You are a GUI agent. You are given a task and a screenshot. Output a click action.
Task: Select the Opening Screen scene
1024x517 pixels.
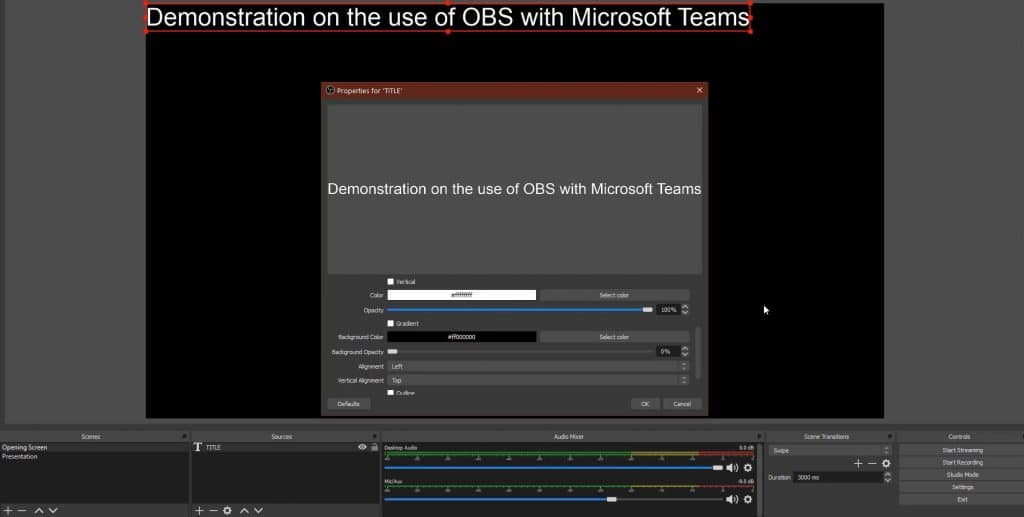95,447
